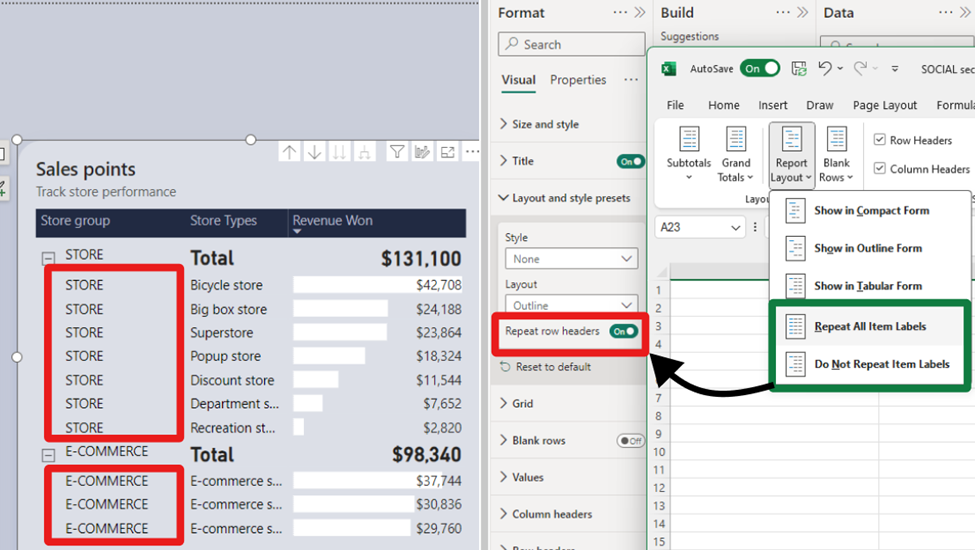Open the Excel Insert tab
Image resolution: width=975 pixels, height=550 pixels.
[773, 105]
